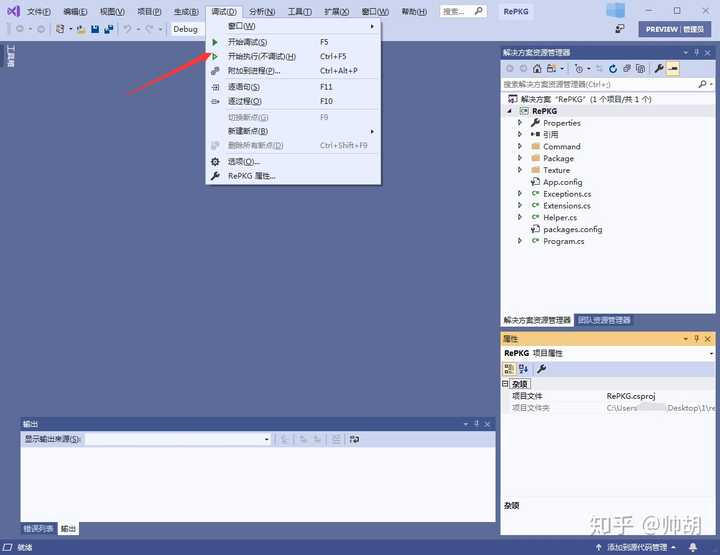
Task: Click the notification bell in status bar
Action: (x=693, y=547)
